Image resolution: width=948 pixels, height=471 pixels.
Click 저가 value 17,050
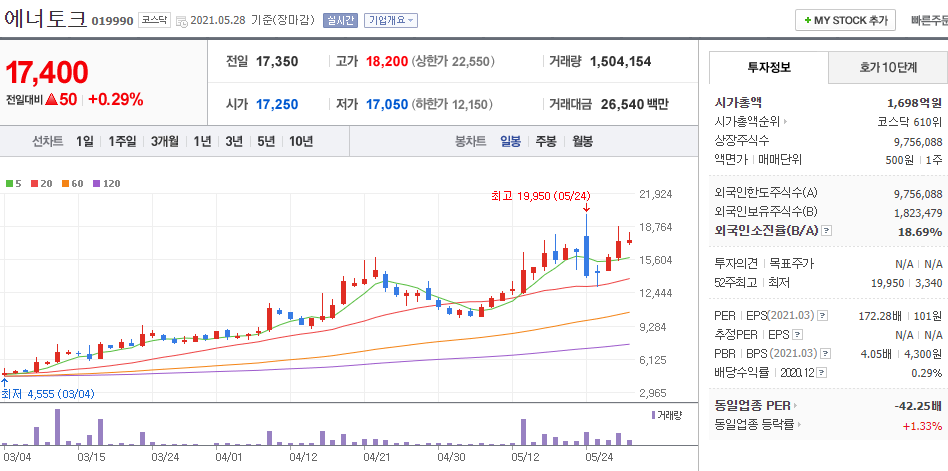coord(387,104)
